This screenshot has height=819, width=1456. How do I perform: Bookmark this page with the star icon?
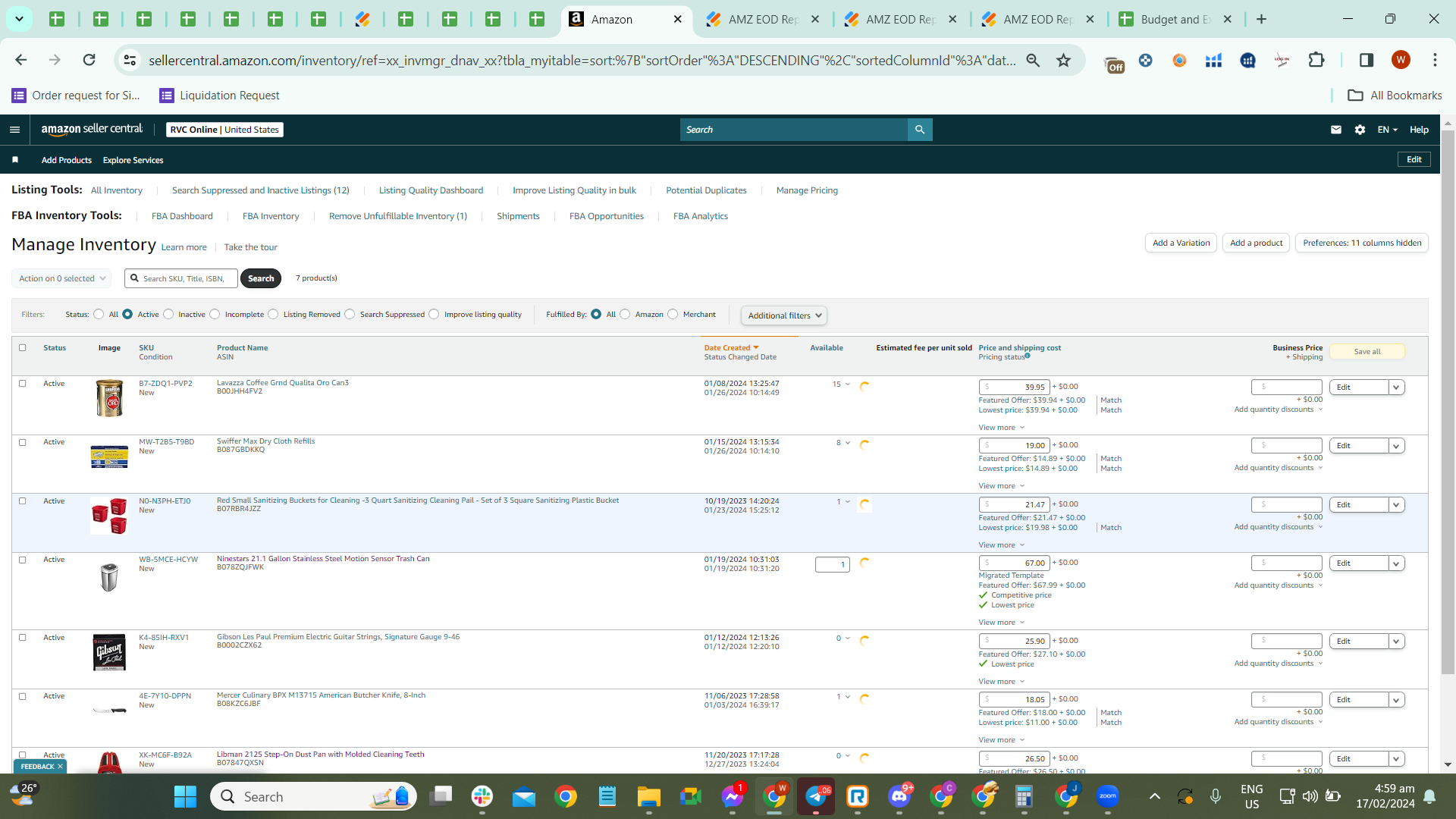[x=1064, y=60]
